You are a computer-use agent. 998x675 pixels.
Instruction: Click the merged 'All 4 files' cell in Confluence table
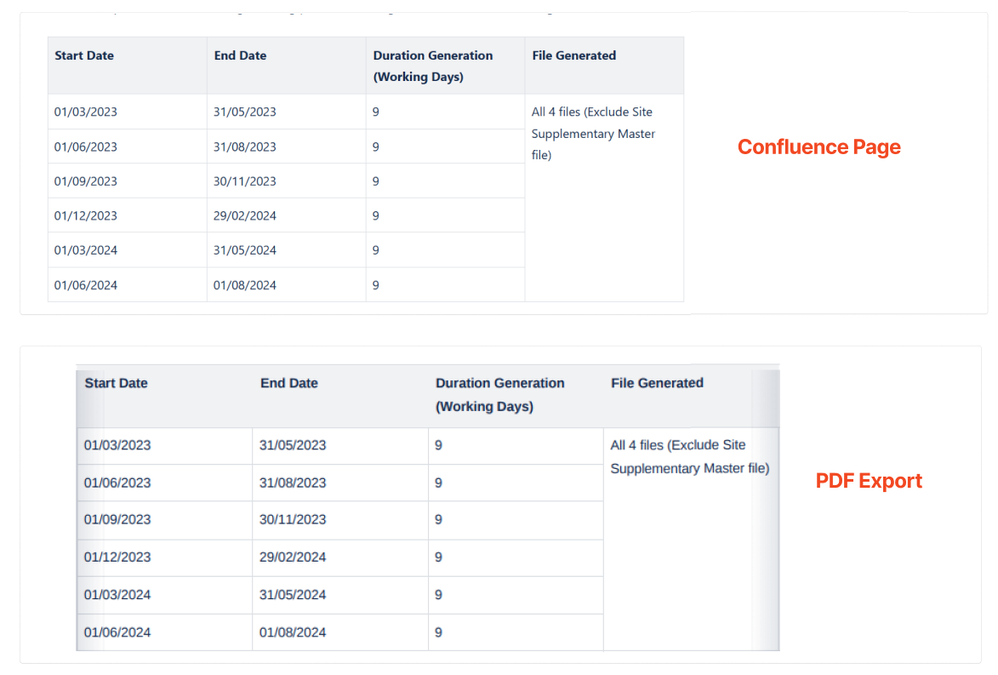click(605, 198)
